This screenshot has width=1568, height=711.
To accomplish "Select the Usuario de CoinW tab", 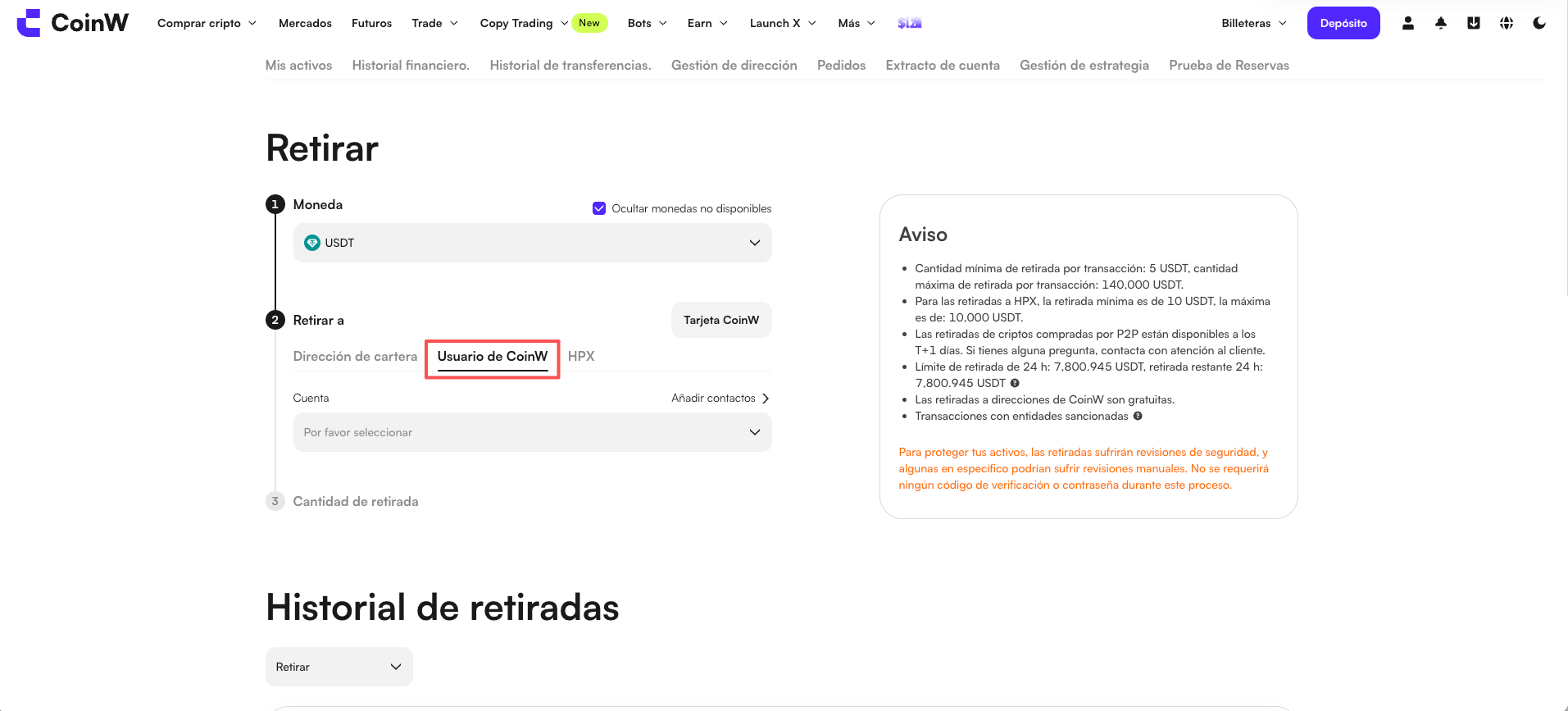I will click(x=493, y=357).
